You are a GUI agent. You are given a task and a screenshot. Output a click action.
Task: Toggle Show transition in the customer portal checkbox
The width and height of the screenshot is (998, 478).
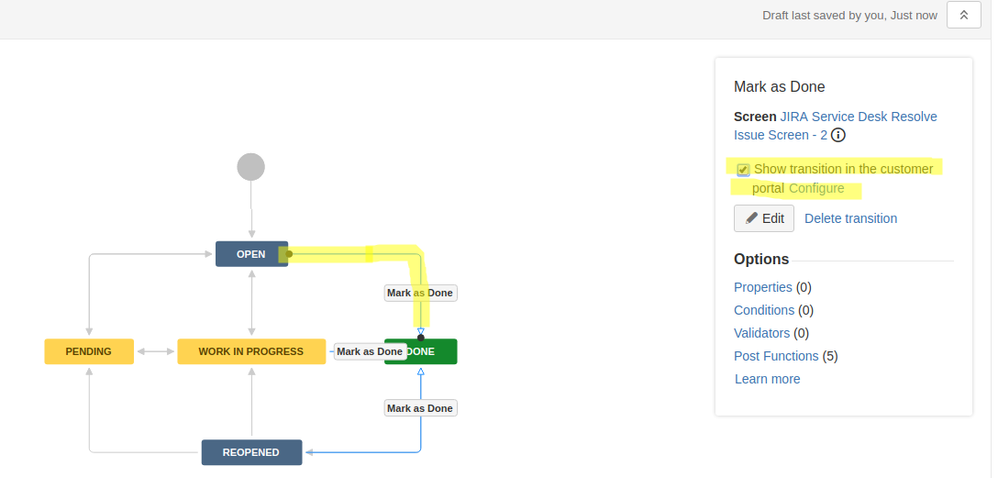coord(743,169)
